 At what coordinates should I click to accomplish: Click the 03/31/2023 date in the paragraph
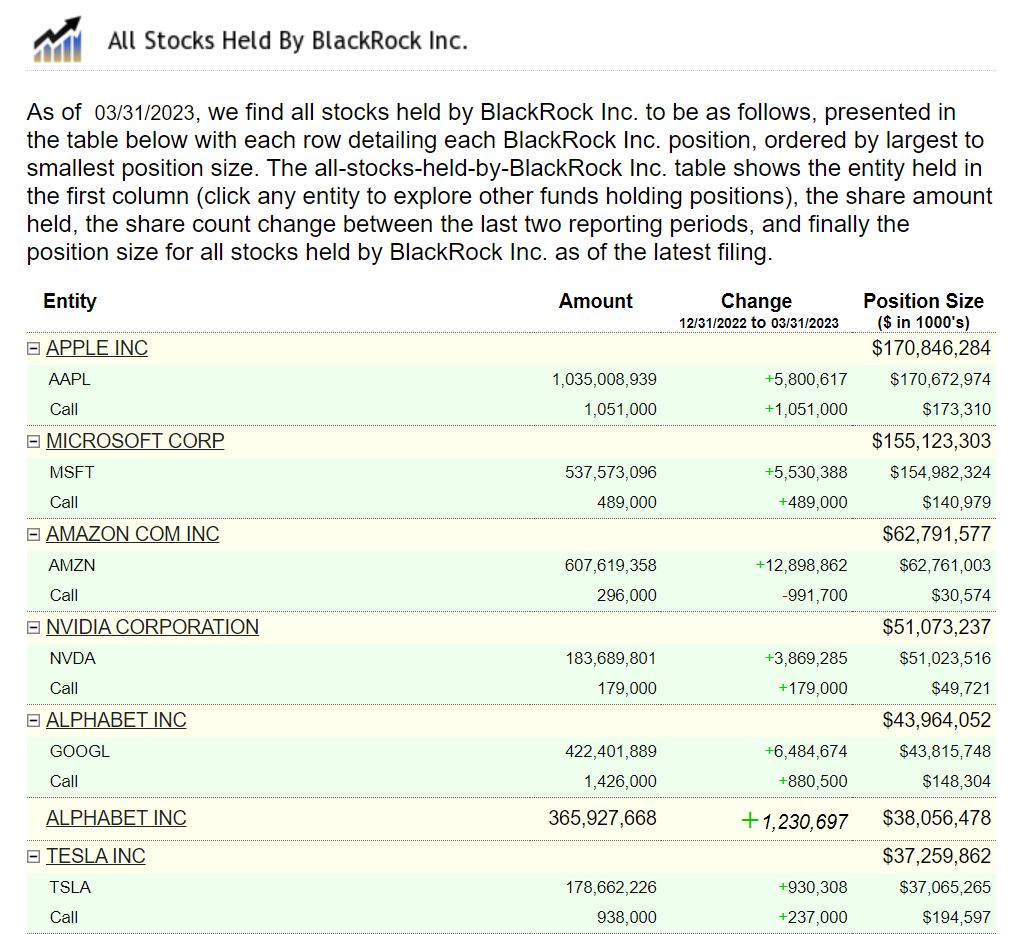tap(145, 113)
